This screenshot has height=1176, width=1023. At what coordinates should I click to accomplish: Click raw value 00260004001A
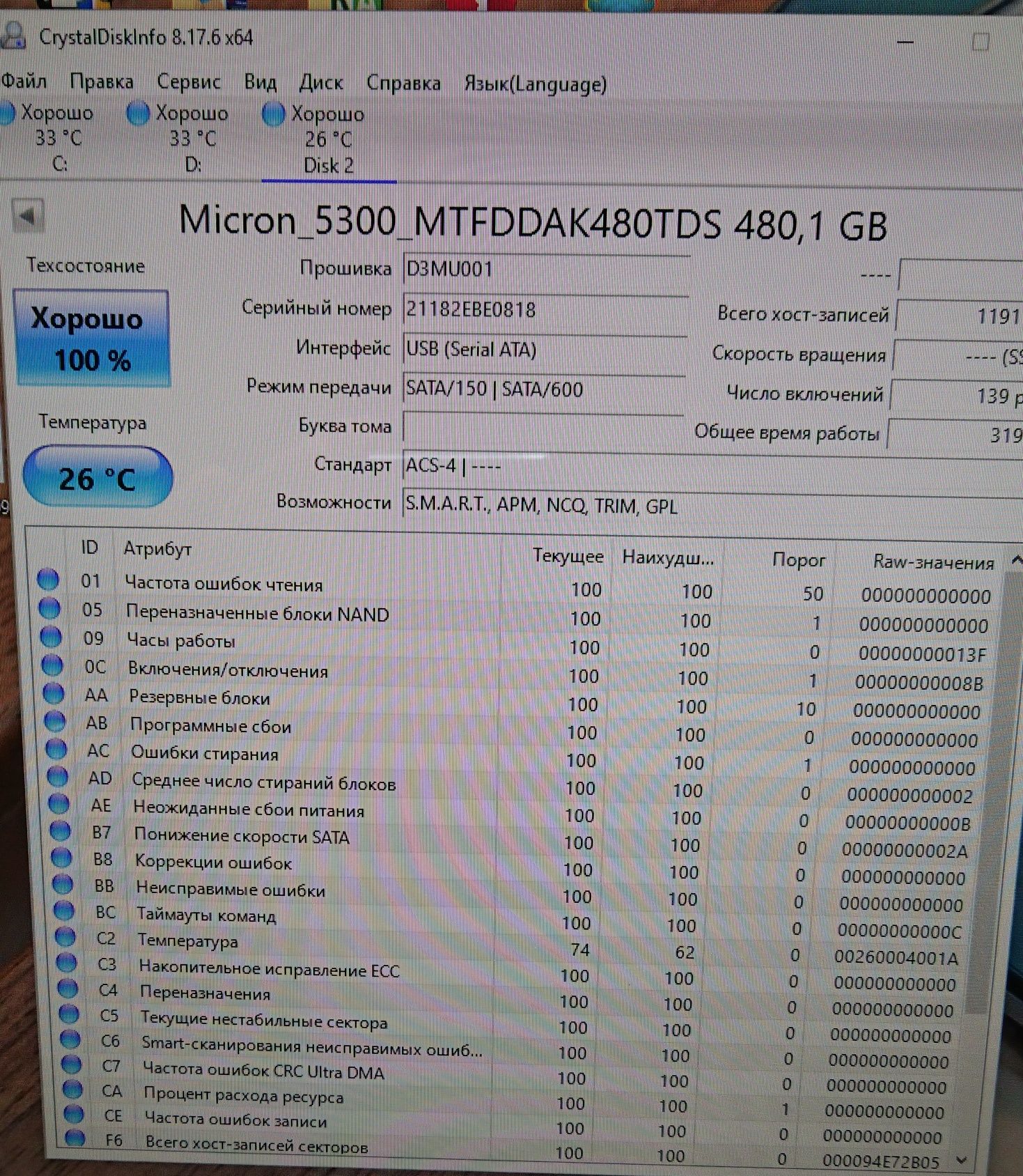tap(896, 958)
